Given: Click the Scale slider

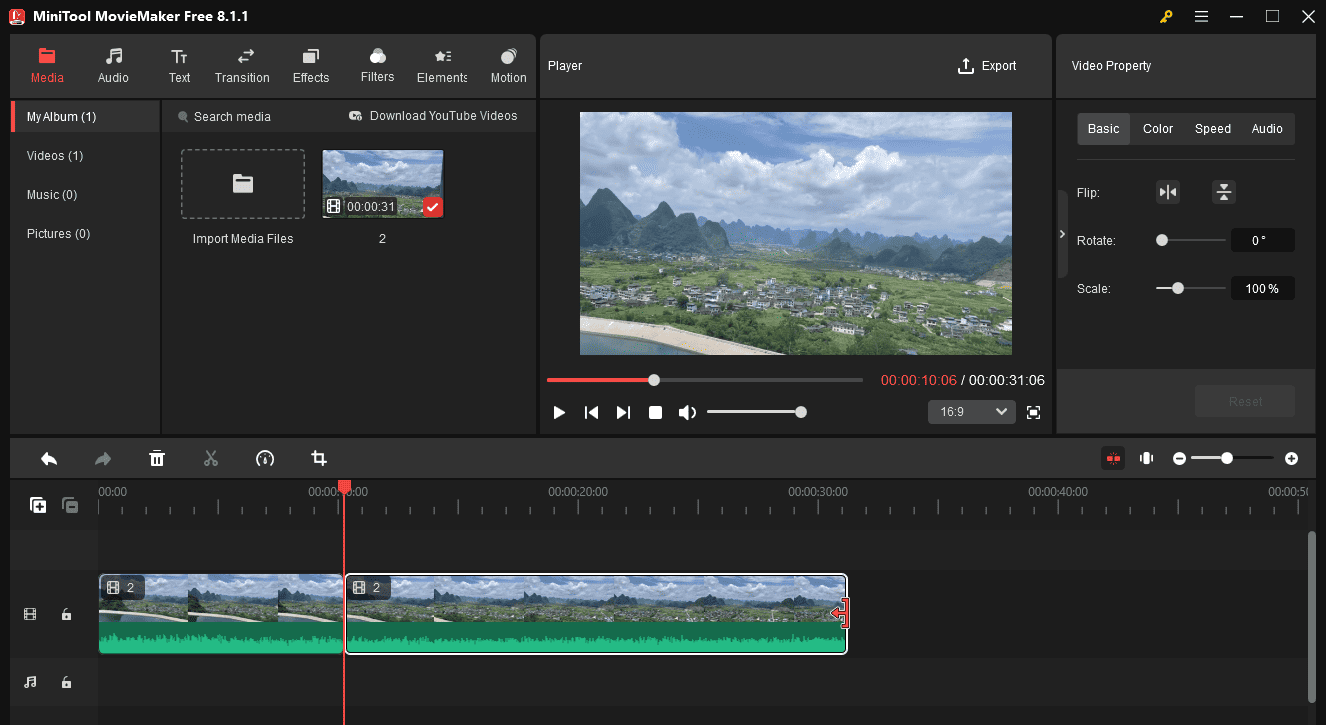Looking at the screenshot, I should tap(1190, 288).
